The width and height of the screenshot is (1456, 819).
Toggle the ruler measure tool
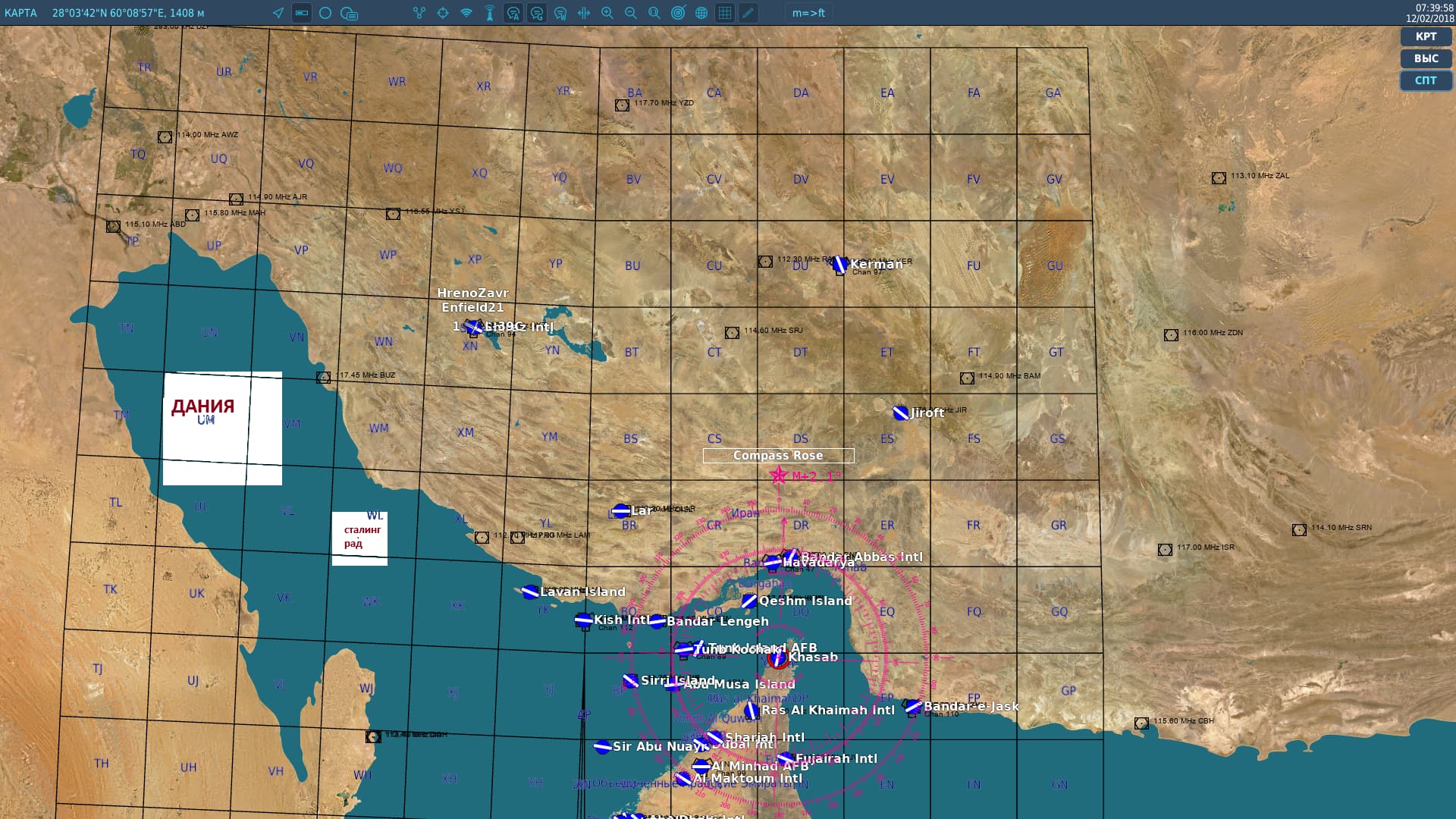[302, 13]
